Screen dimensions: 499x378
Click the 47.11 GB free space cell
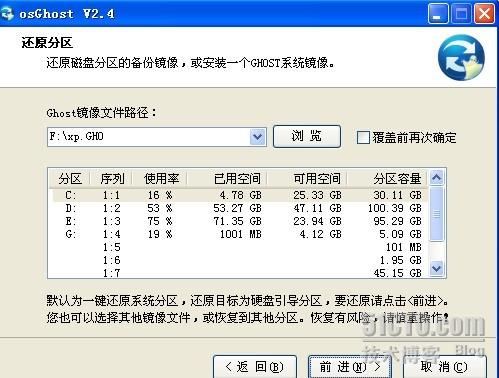(317, 208)
